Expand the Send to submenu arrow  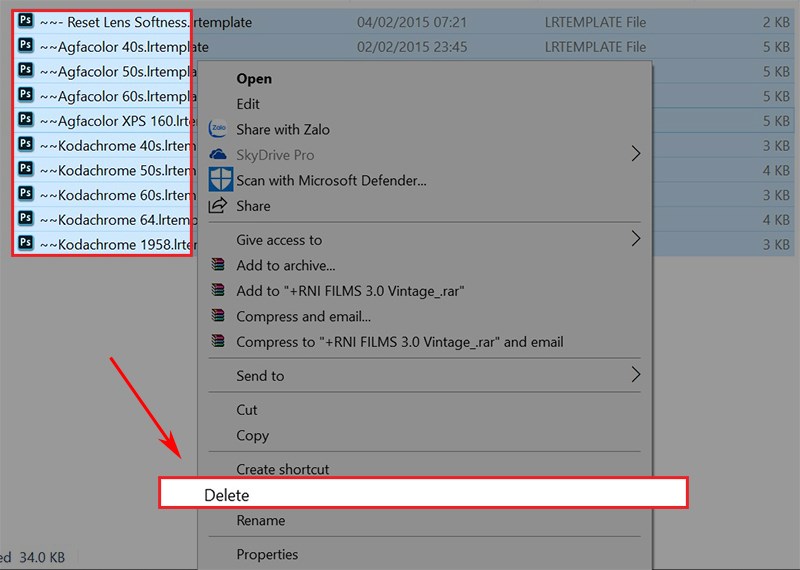click(636, 375)
